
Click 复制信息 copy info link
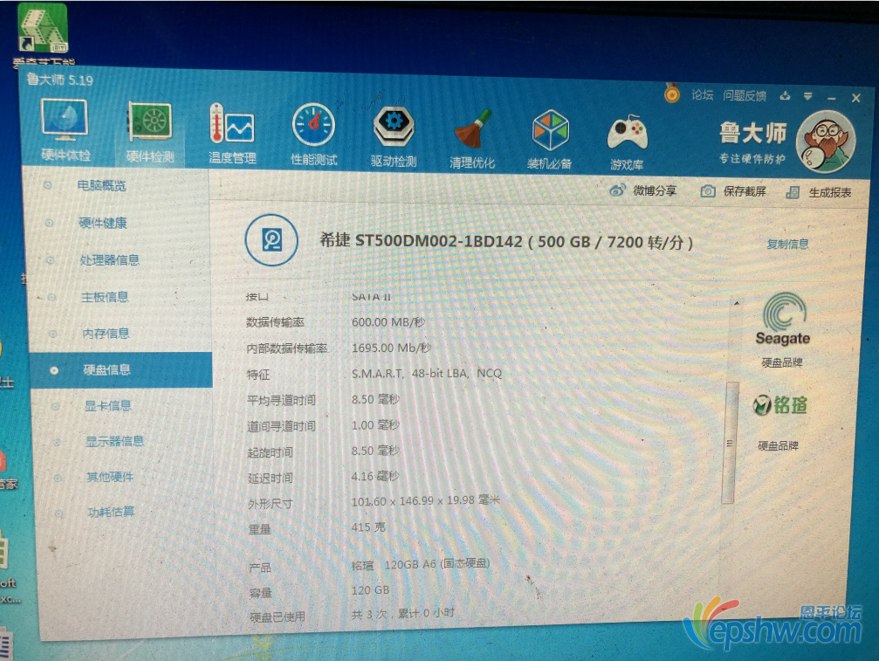tap(788, 244)
